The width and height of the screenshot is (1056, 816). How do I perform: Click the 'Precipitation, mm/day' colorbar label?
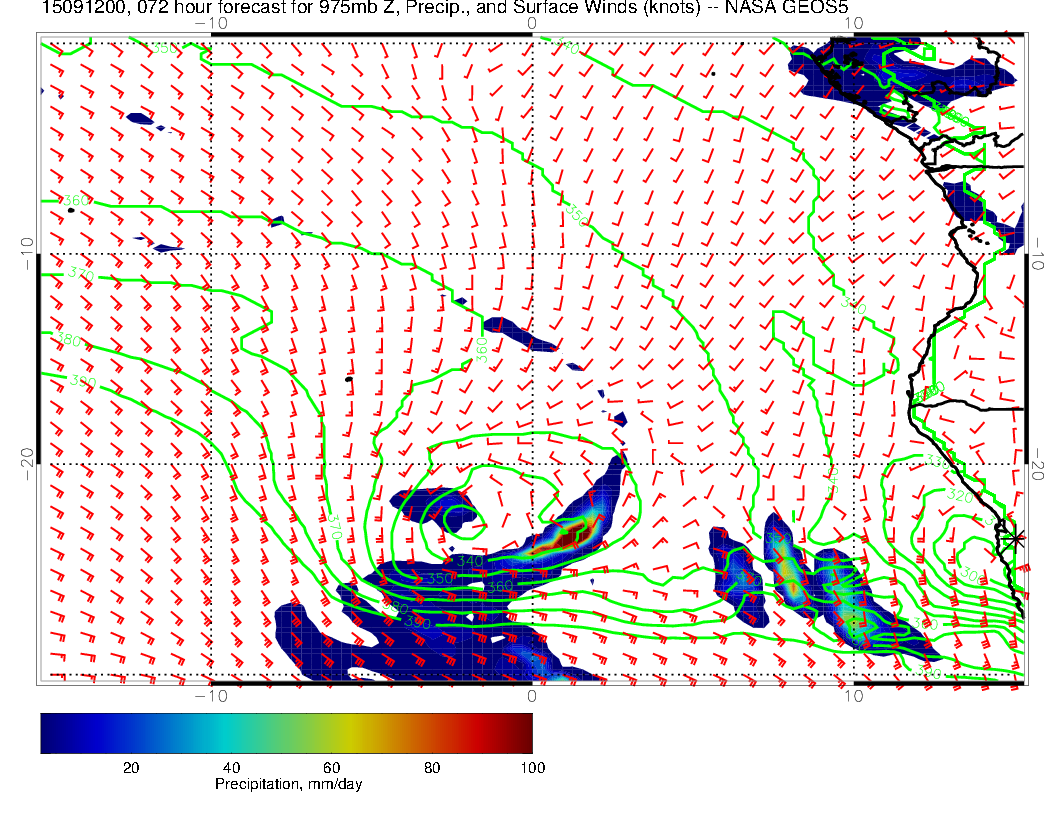point(288,785)
